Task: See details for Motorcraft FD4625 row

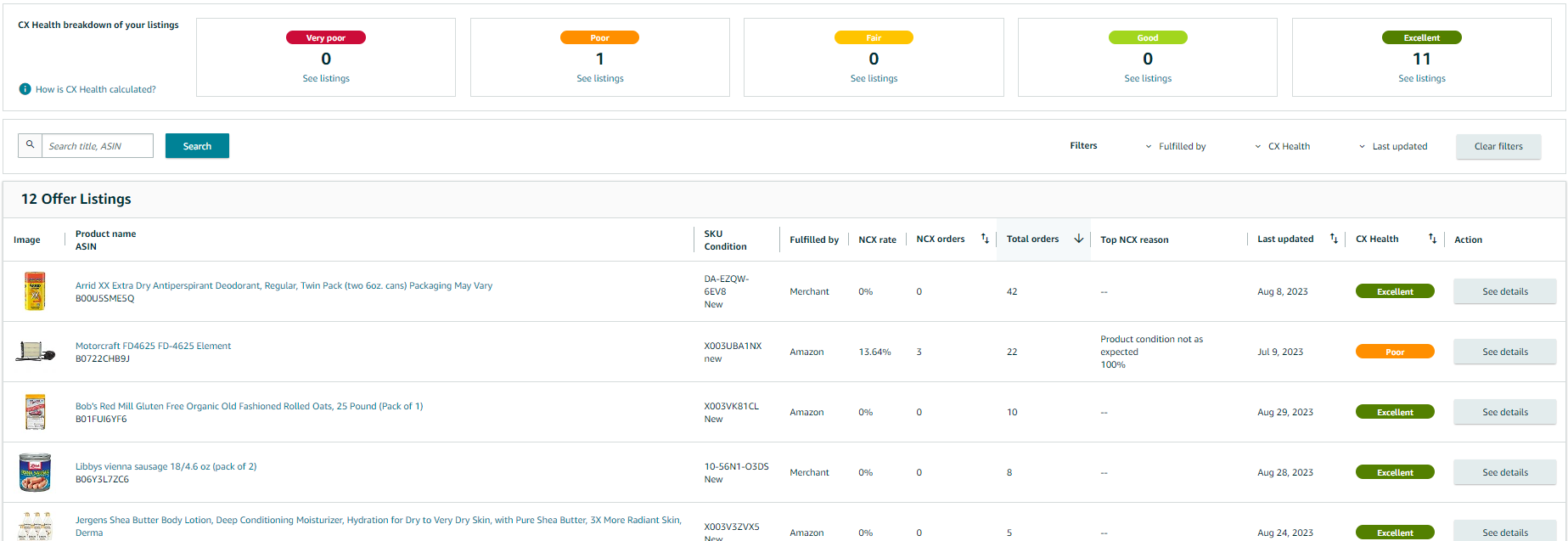Action: (1505, 352)
